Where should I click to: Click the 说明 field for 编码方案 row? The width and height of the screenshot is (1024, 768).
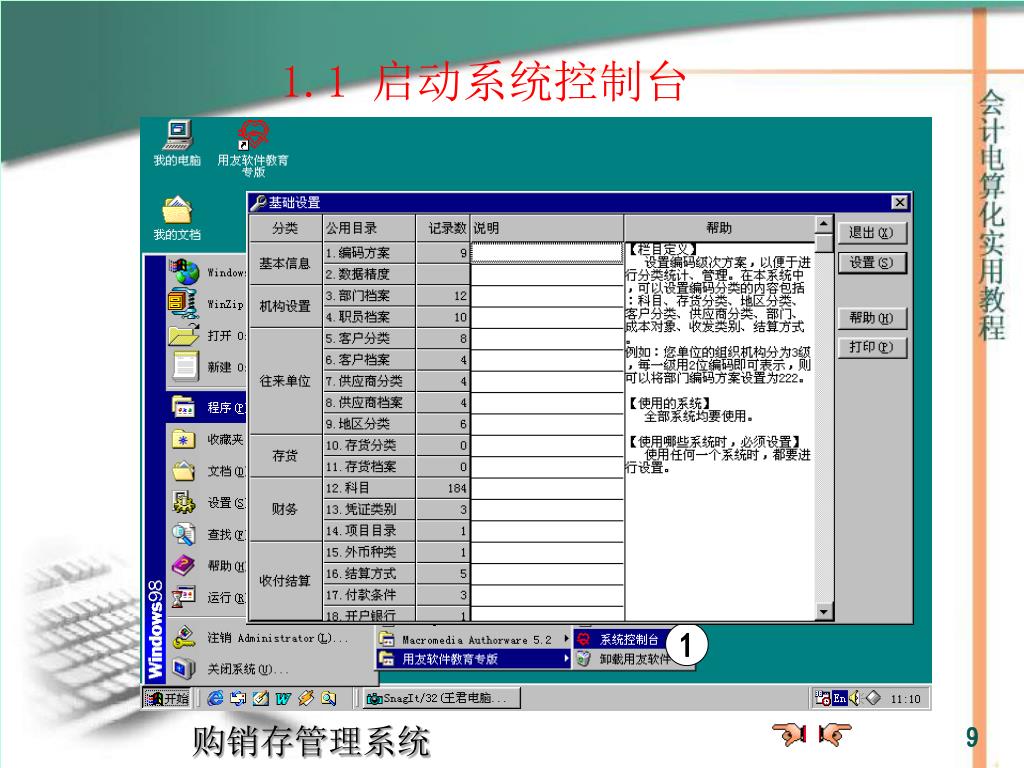[547, 253]
